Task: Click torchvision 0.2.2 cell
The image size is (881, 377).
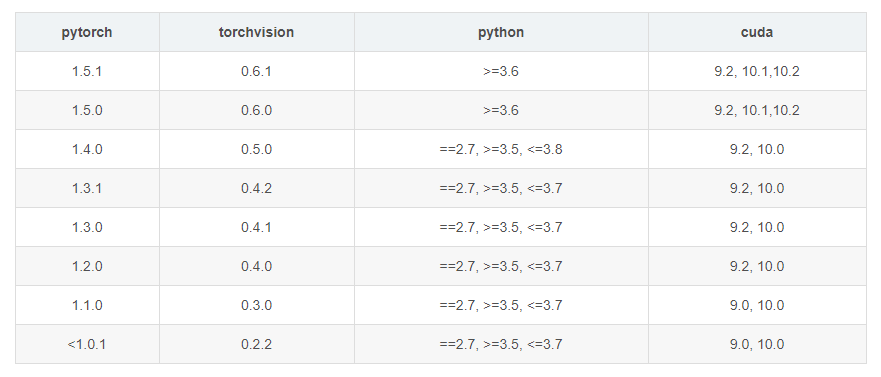Action: 257,344
